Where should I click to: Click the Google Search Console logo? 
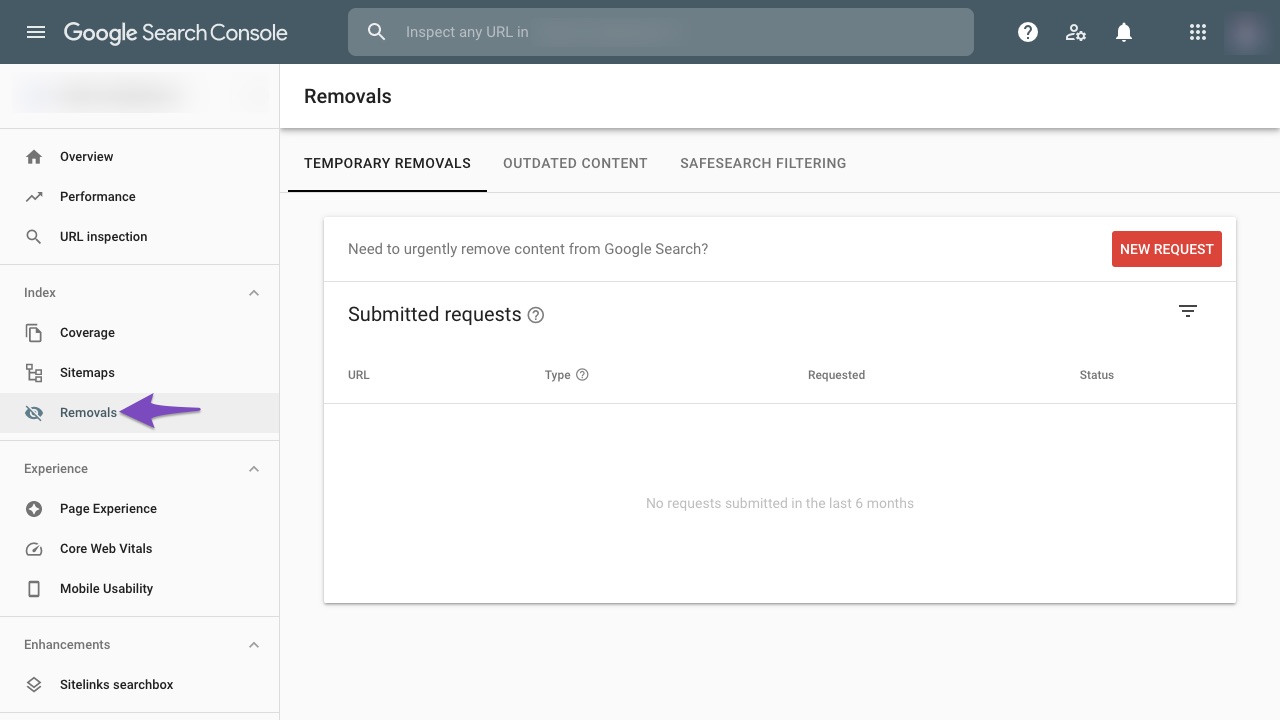(x=176, y=32)
